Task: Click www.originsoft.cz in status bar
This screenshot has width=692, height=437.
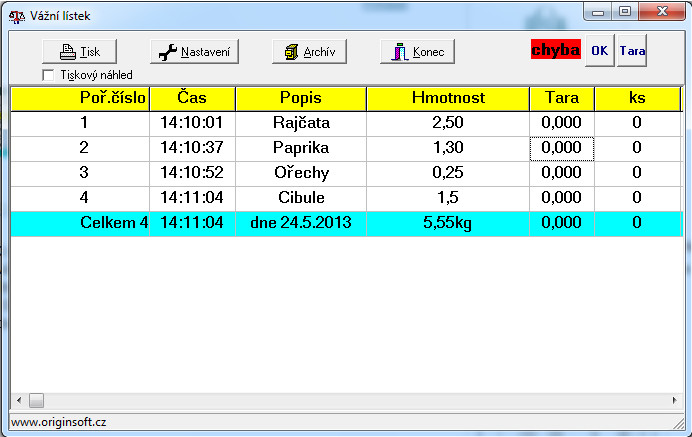Action: 59,422
